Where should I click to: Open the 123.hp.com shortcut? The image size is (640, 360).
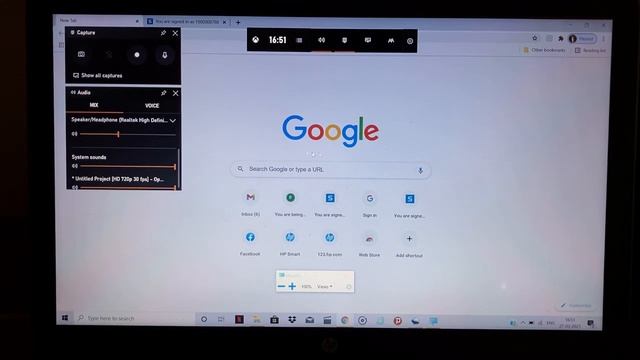coord(329,244)
